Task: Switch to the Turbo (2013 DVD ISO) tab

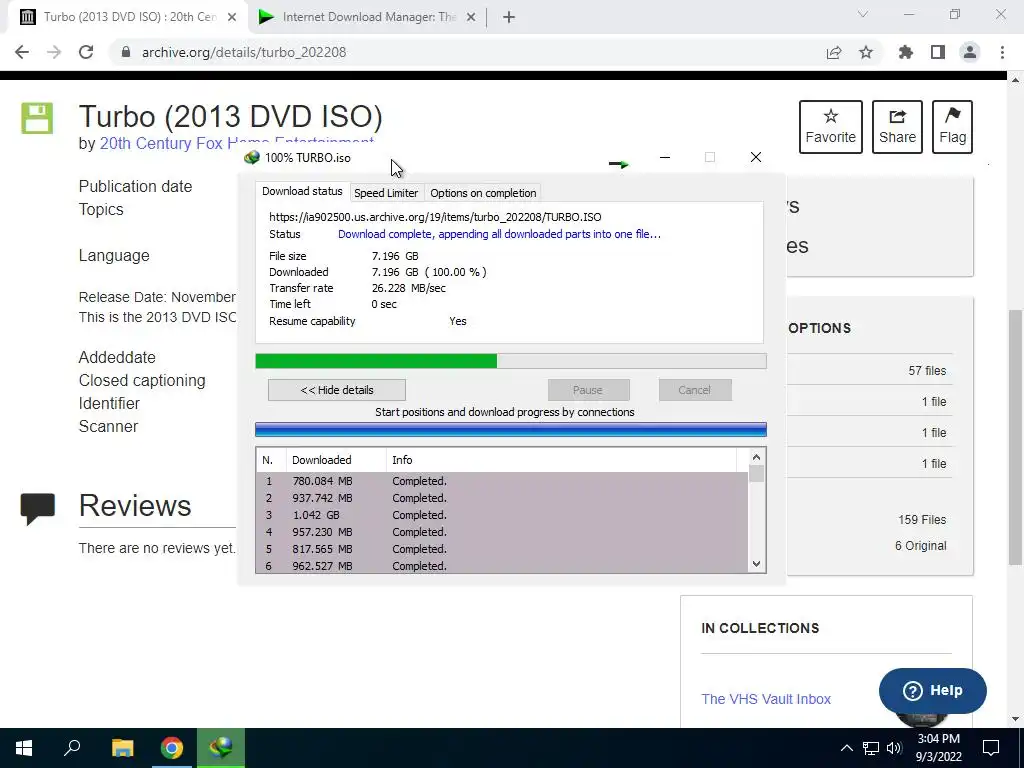Action: [x=129, y=17]
